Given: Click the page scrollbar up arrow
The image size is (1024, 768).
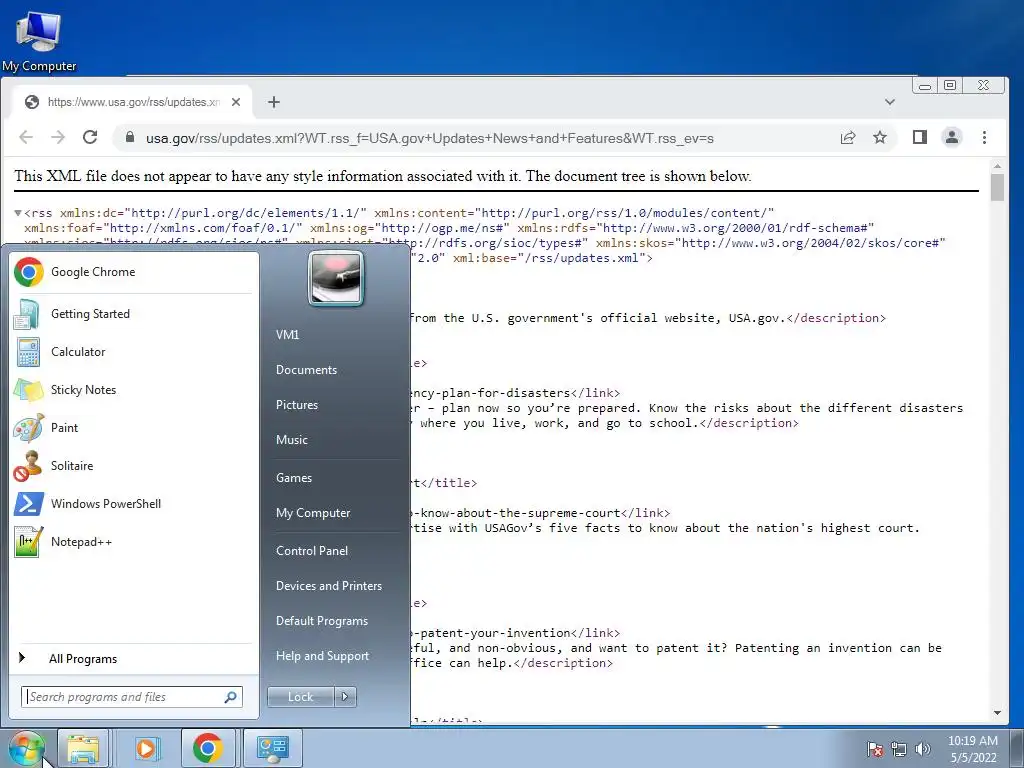Looking at the screenshot, I should (997, 165).
